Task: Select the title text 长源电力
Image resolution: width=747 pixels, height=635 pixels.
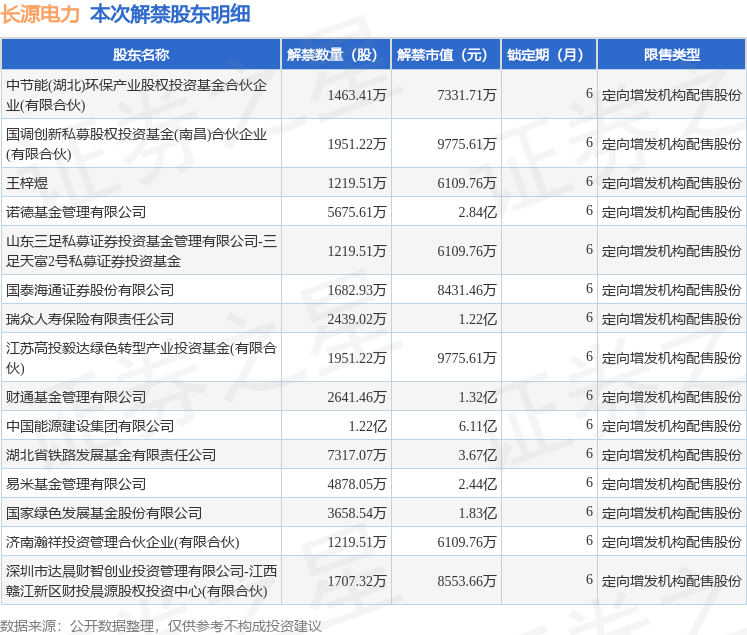Action: (40, 14)
